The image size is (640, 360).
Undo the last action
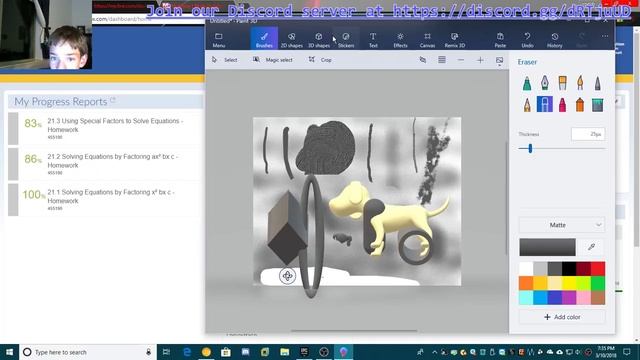pyautogui.click(x=527, y=39)
